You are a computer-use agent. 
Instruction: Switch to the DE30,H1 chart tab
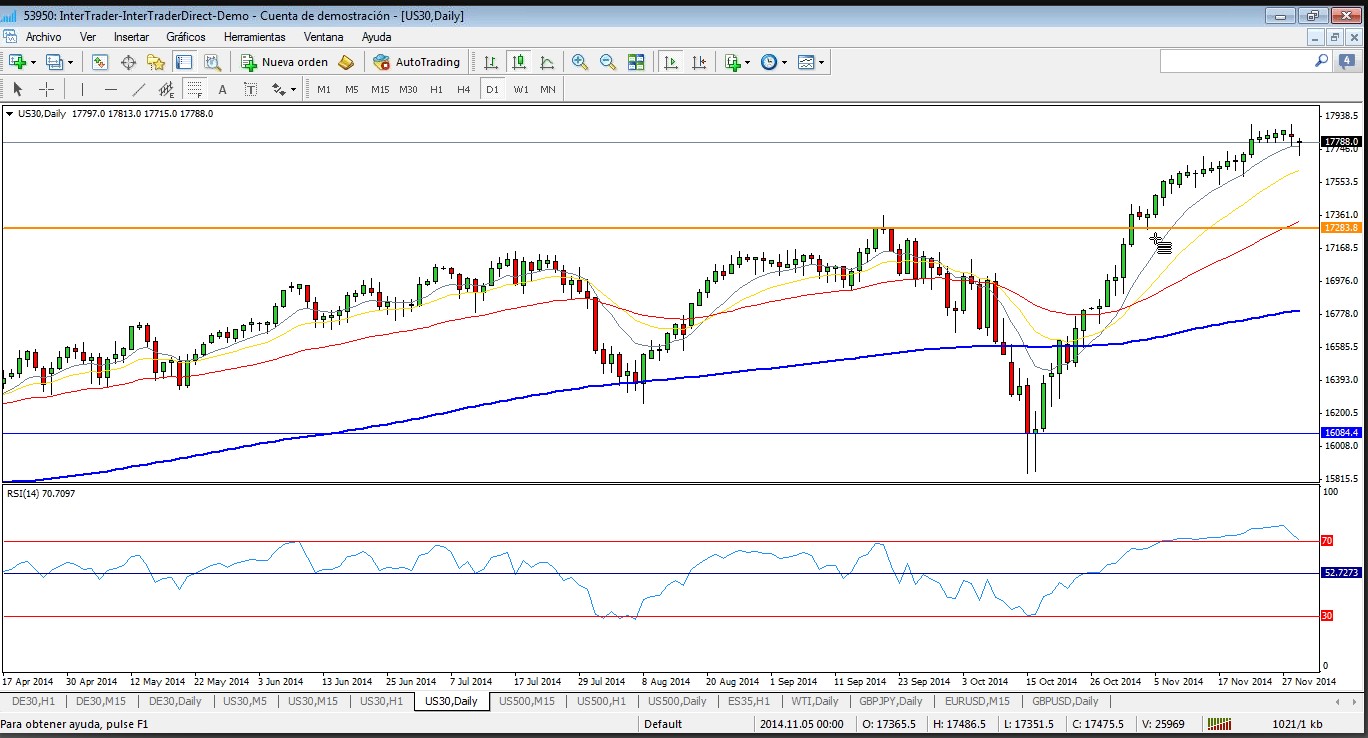33,701
